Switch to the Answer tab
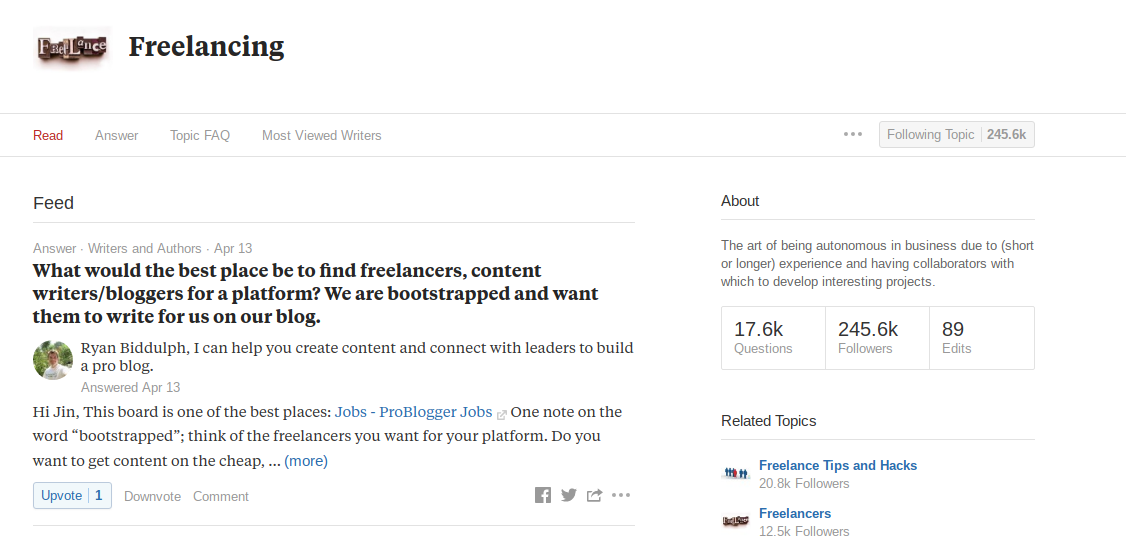This screenshot has width=1126, height=544. [x=116, y=136]
